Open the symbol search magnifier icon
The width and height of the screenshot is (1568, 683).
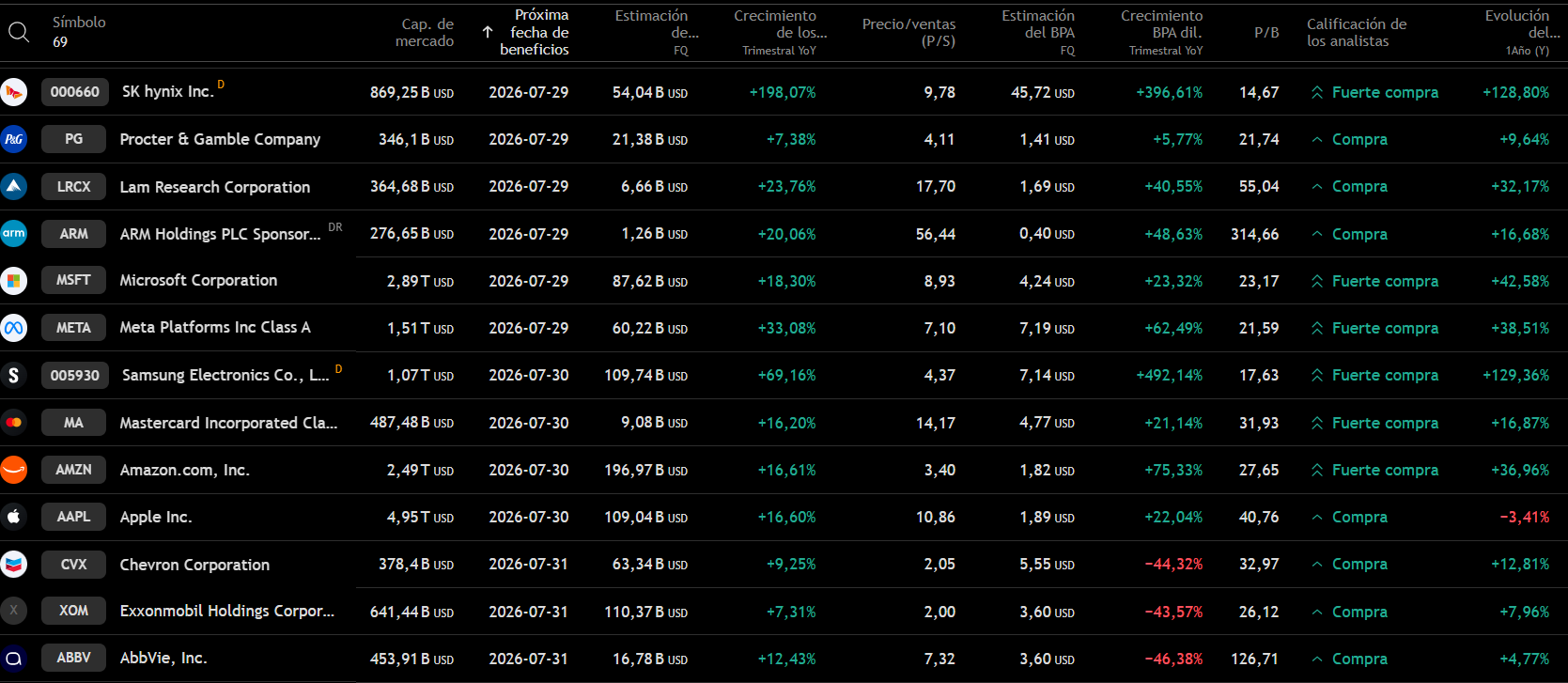tap(18, 33)
